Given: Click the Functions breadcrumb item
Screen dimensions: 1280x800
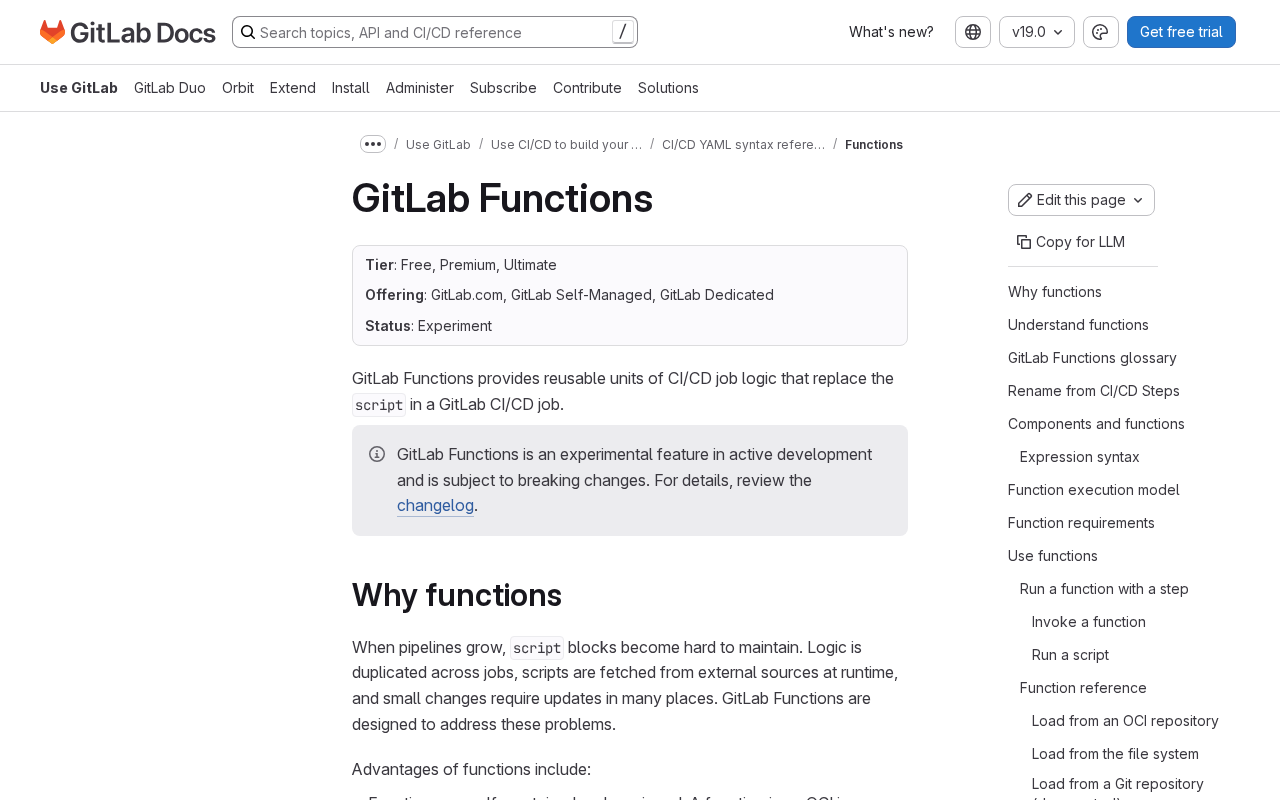Looking at the screenshot, I should [874, 144].
